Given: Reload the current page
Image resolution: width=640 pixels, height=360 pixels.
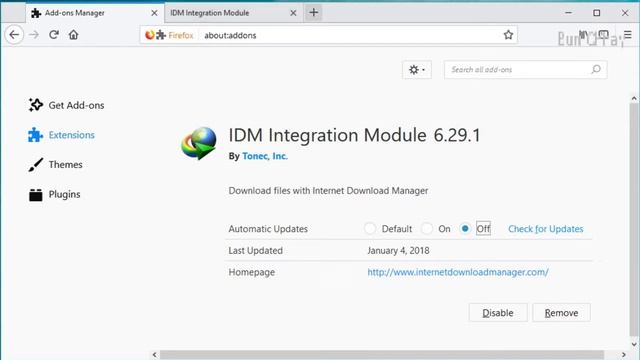Looking at the screenshot, I should pos(54,35).
